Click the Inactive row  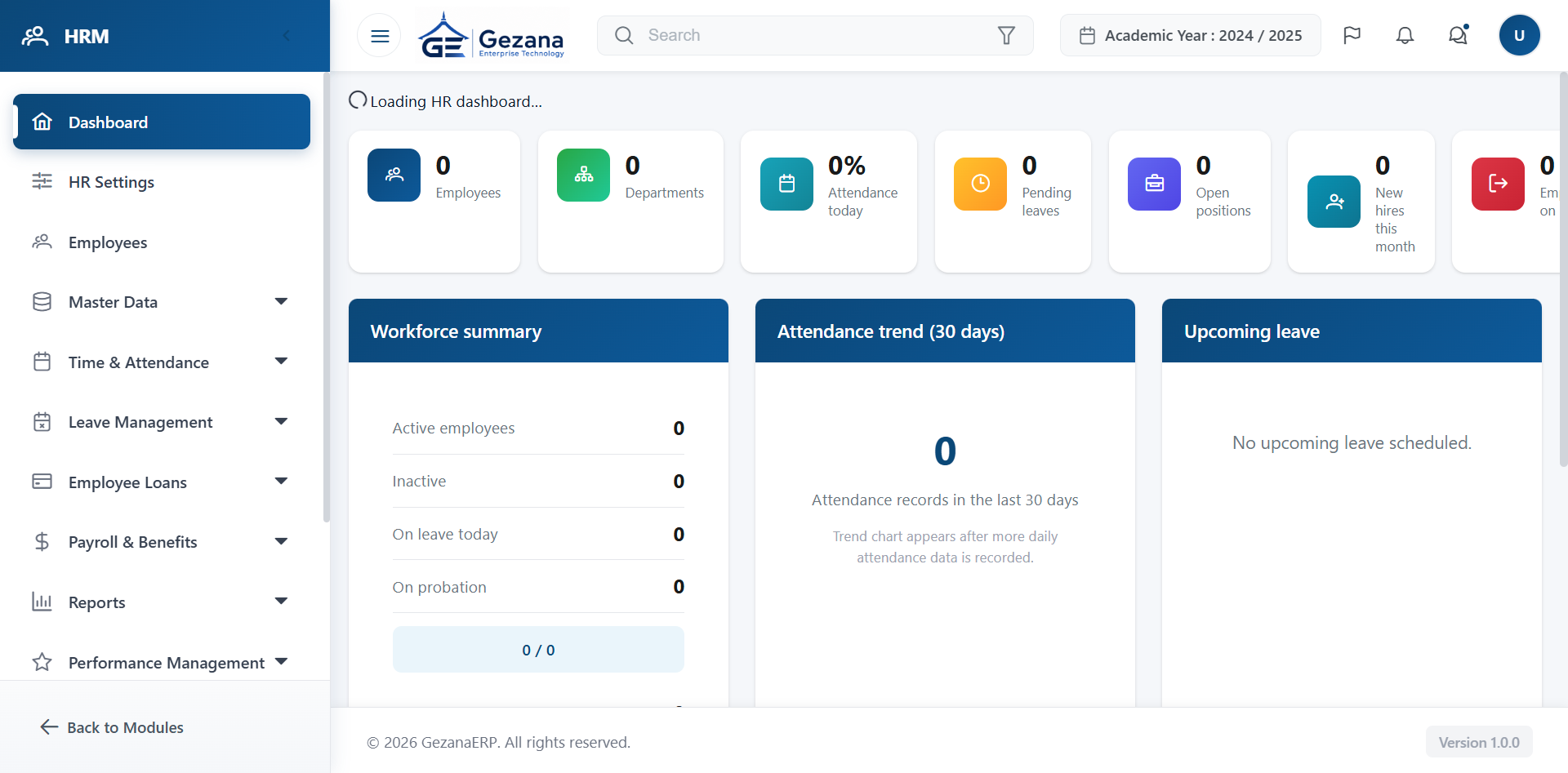point(538,481)
